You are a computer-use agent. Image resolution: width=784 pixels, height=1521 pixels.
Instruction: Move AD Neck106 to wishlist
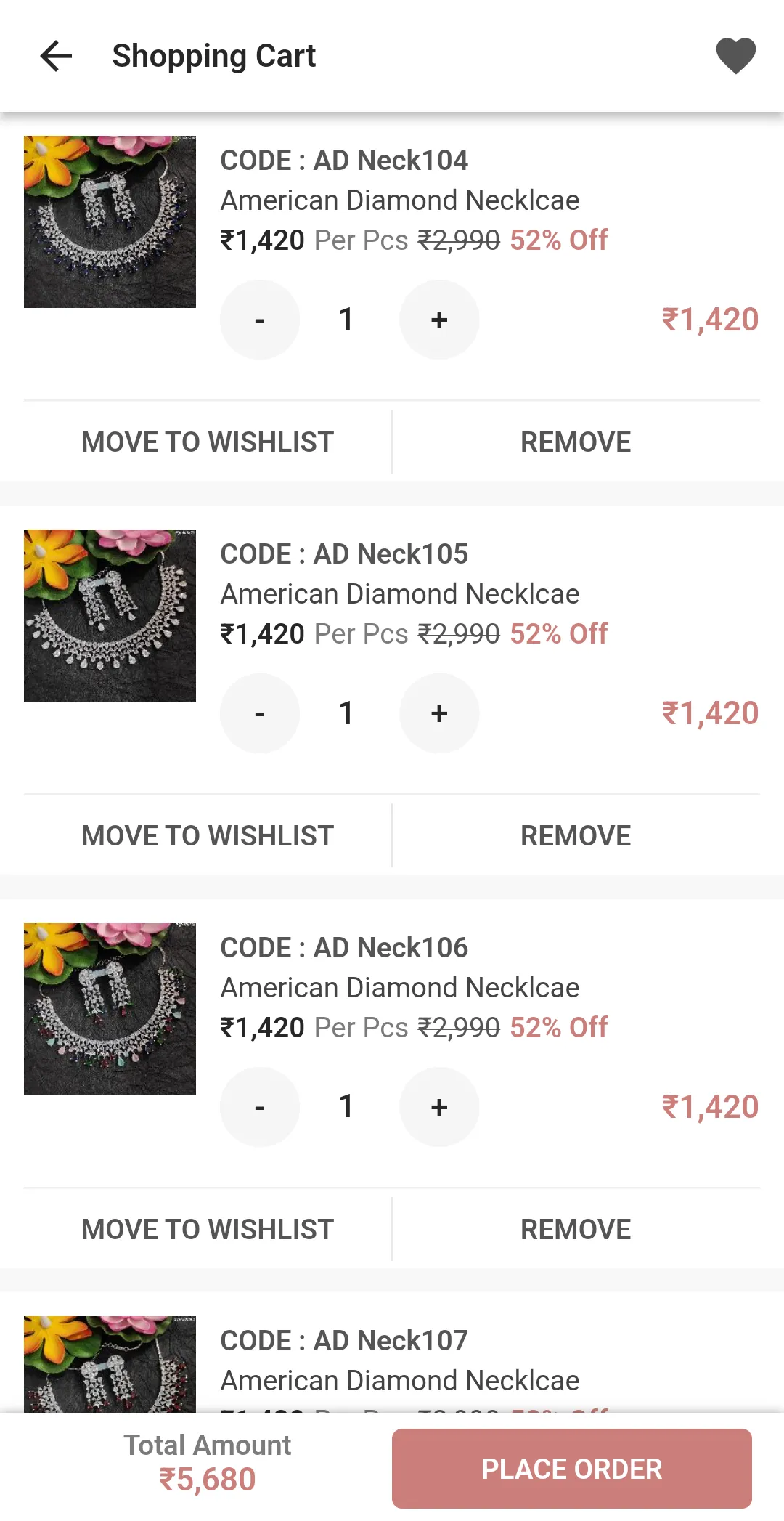(x=208, y=1229)
